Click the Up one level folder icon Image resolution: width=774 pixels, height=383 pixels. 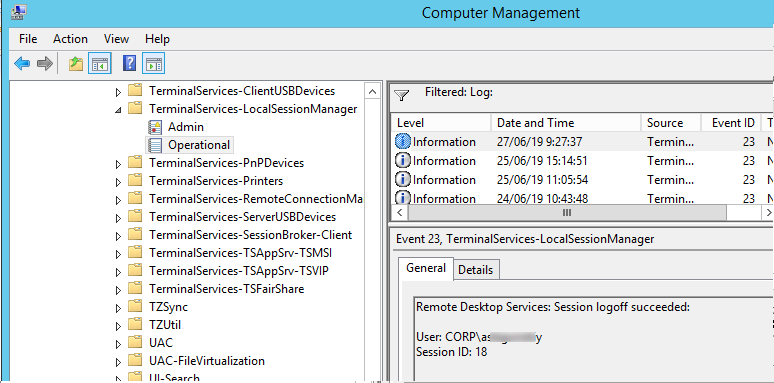(x=76, y=63)
